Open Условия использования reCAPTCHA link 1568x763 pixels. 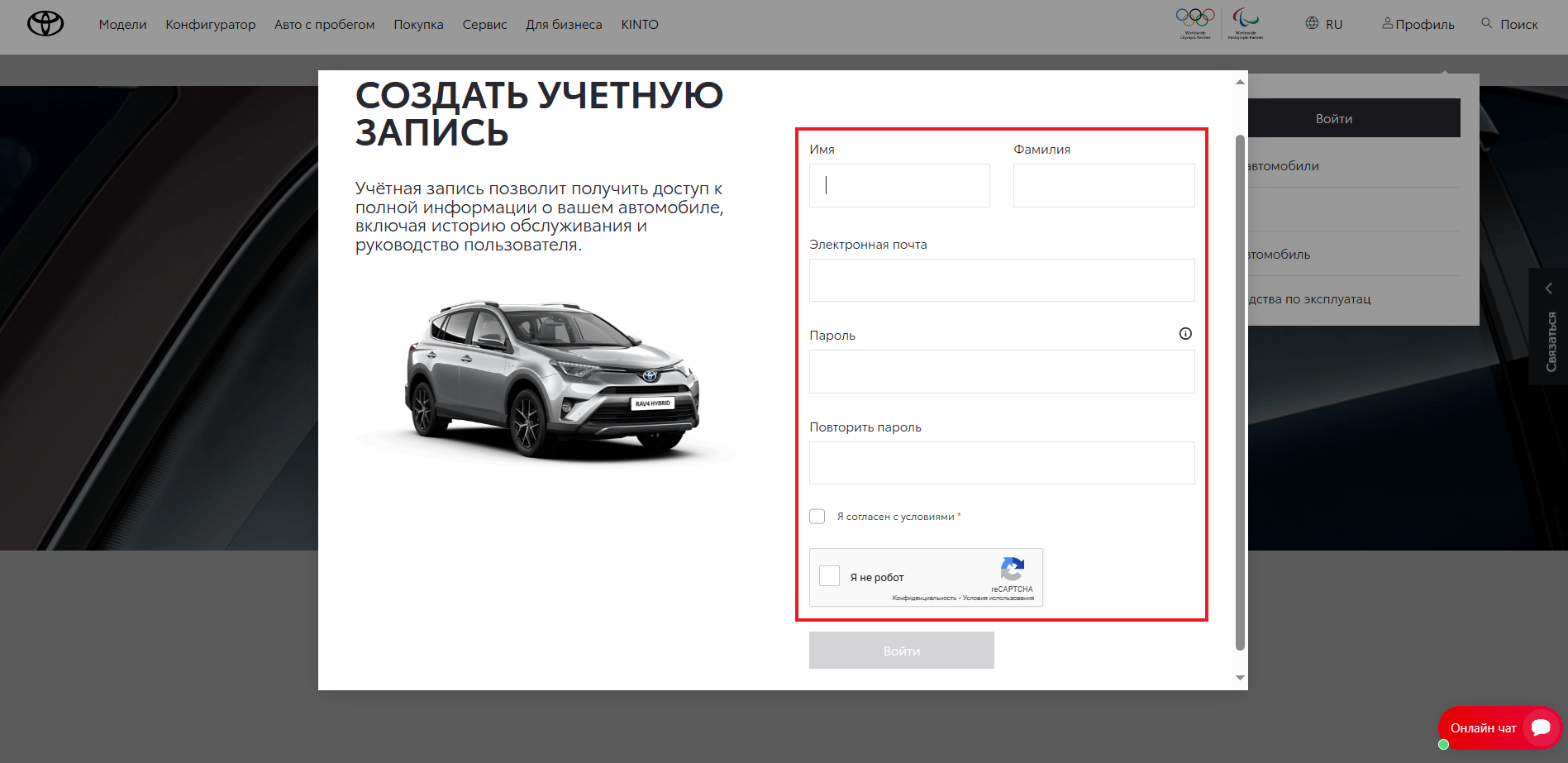tap(998, 598)
